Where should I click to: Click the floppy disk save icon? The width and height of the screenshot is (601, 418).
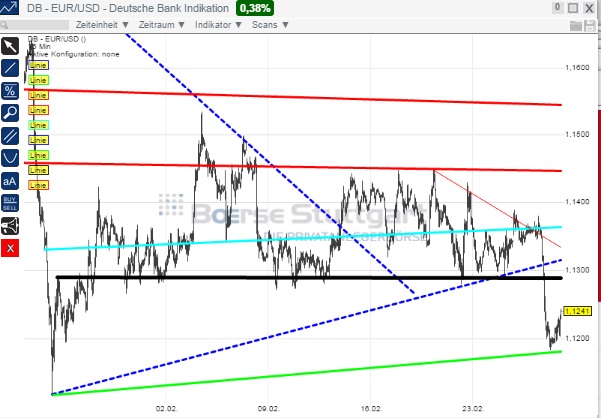pyautogui.click(x=590, y=26)
